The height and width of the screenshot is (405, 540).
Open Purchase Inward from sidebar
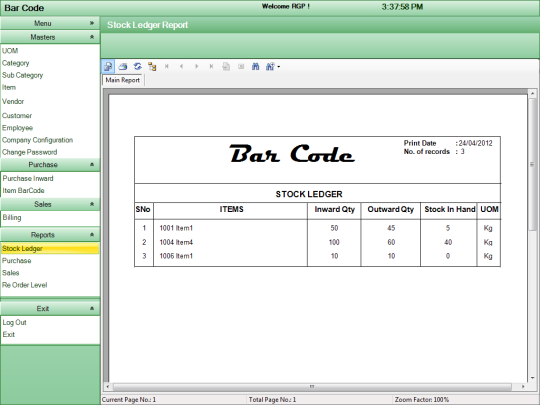click(28, 178)
